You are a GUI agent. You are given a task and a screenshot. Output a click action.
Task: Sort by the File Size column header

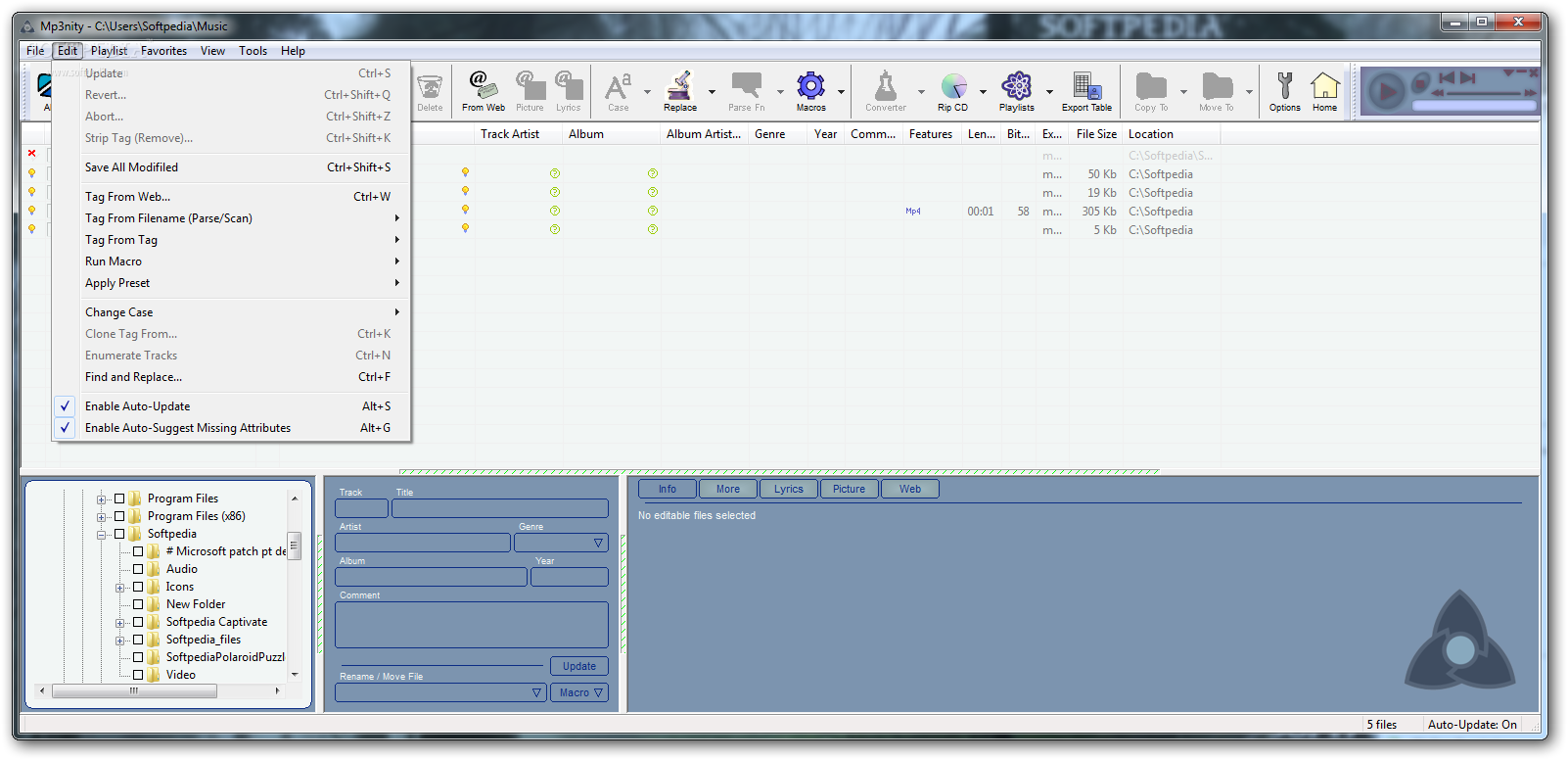(1096, 134)
